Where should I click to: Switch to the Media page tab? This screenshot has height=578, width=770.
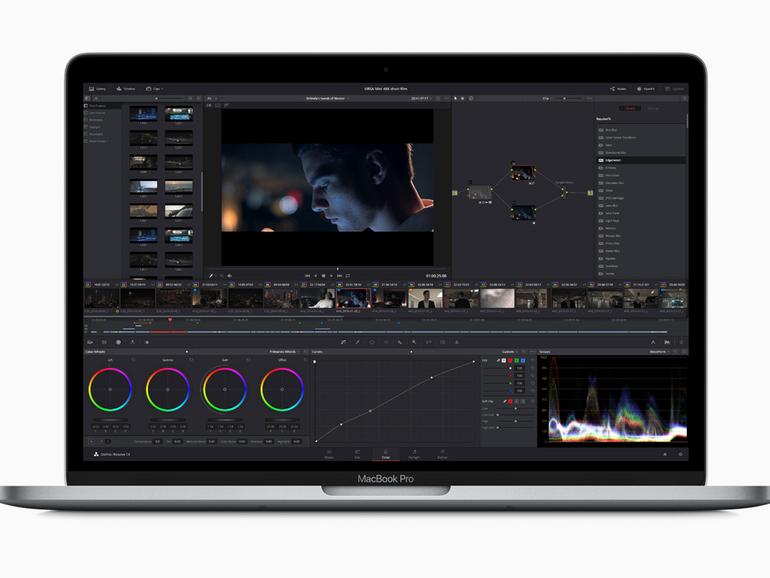[329, 454]
